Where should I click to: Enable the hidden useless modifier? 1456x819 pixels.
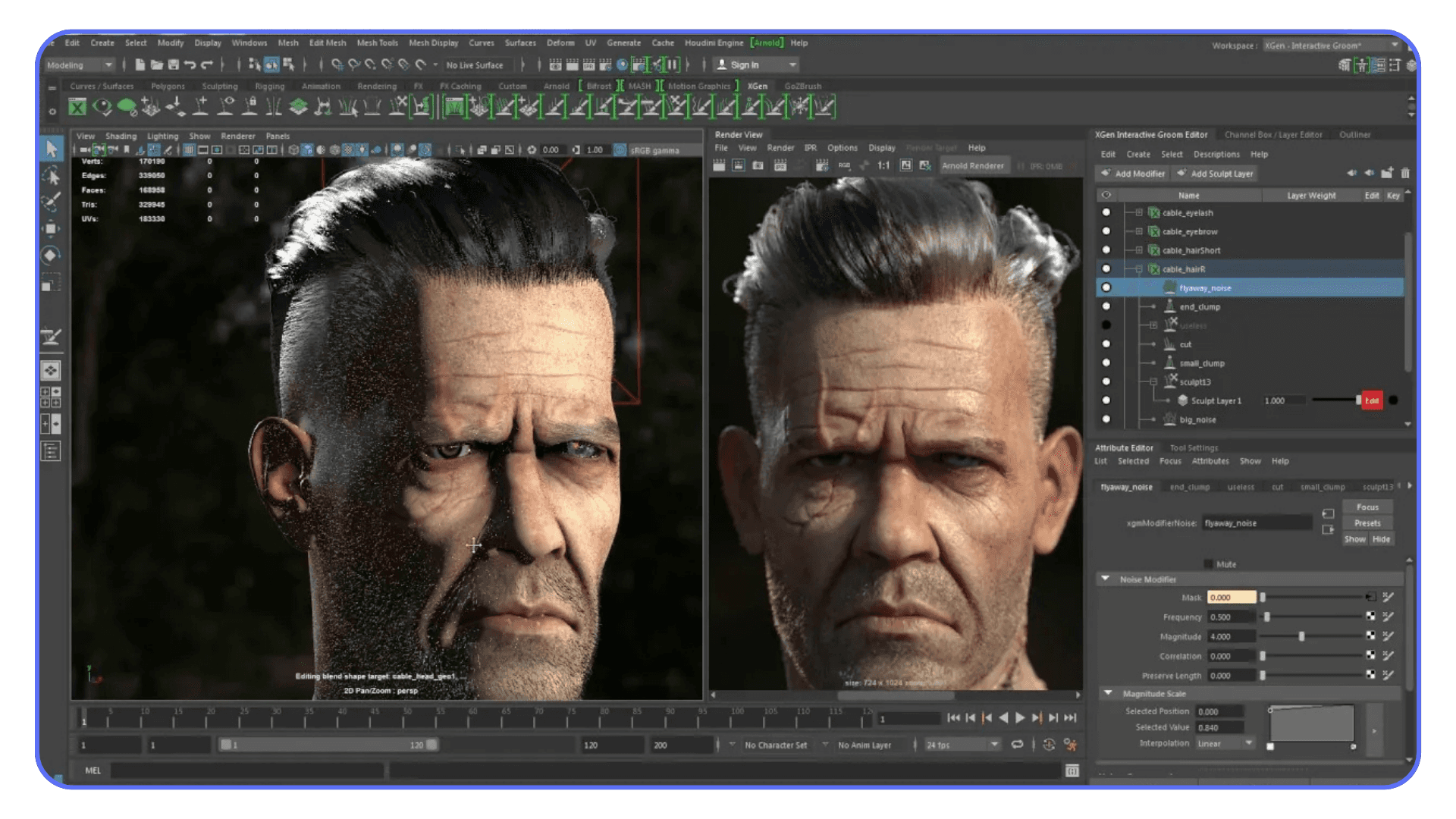coord(1106,325)
